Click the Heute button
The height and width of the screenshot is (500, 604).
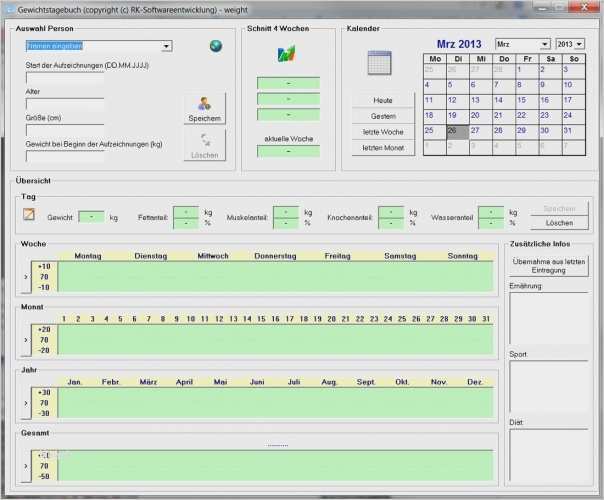[383, 101]
